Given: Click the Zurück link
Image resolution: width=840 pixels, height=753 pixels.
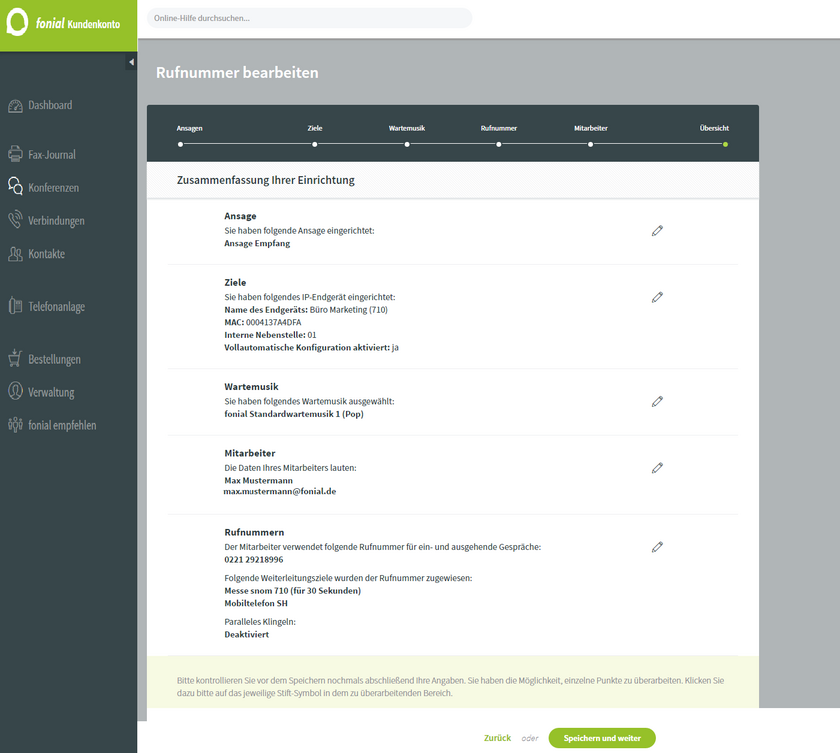Looking at the screenshot, I should tap(497, 738).
